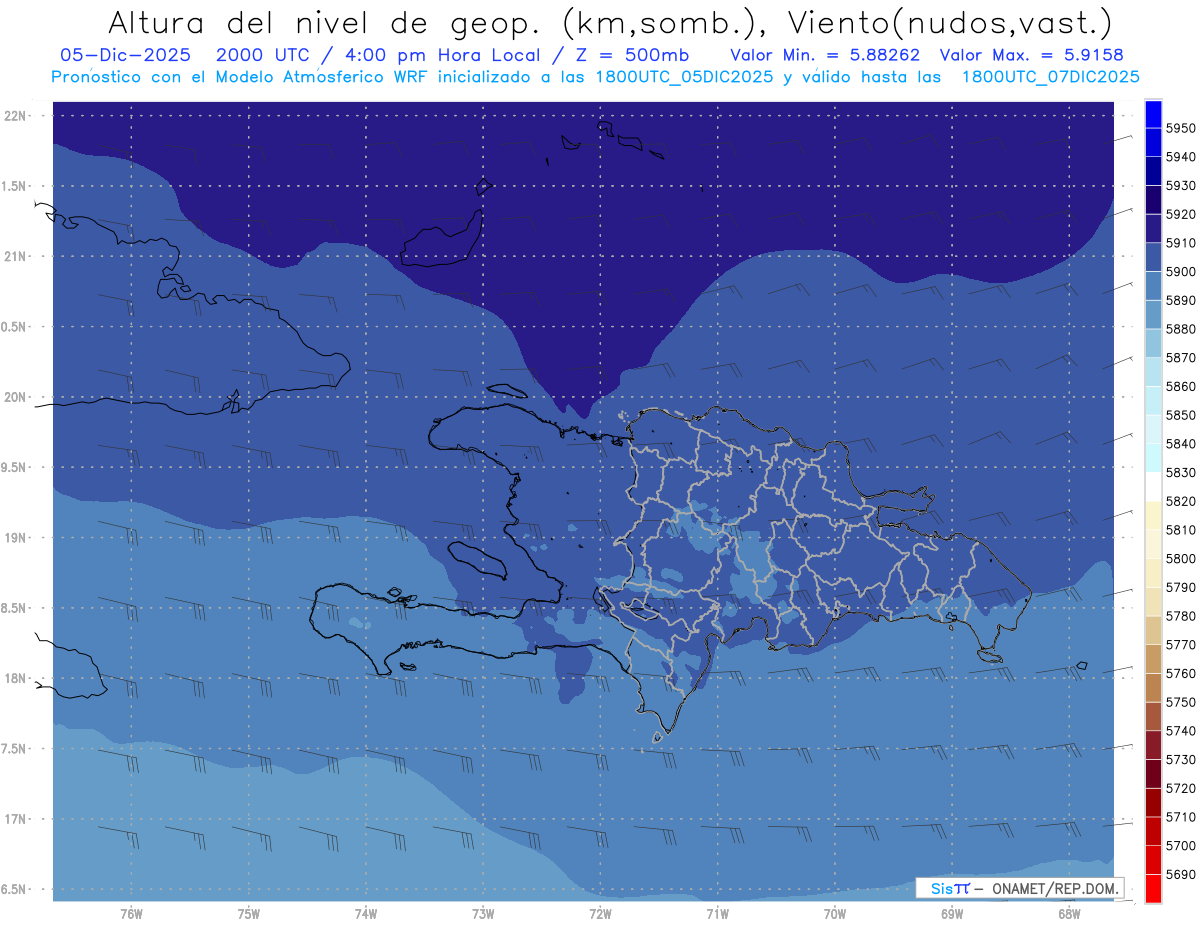
Task: Click the '5950' legend value
Action: coord(1180,129)
